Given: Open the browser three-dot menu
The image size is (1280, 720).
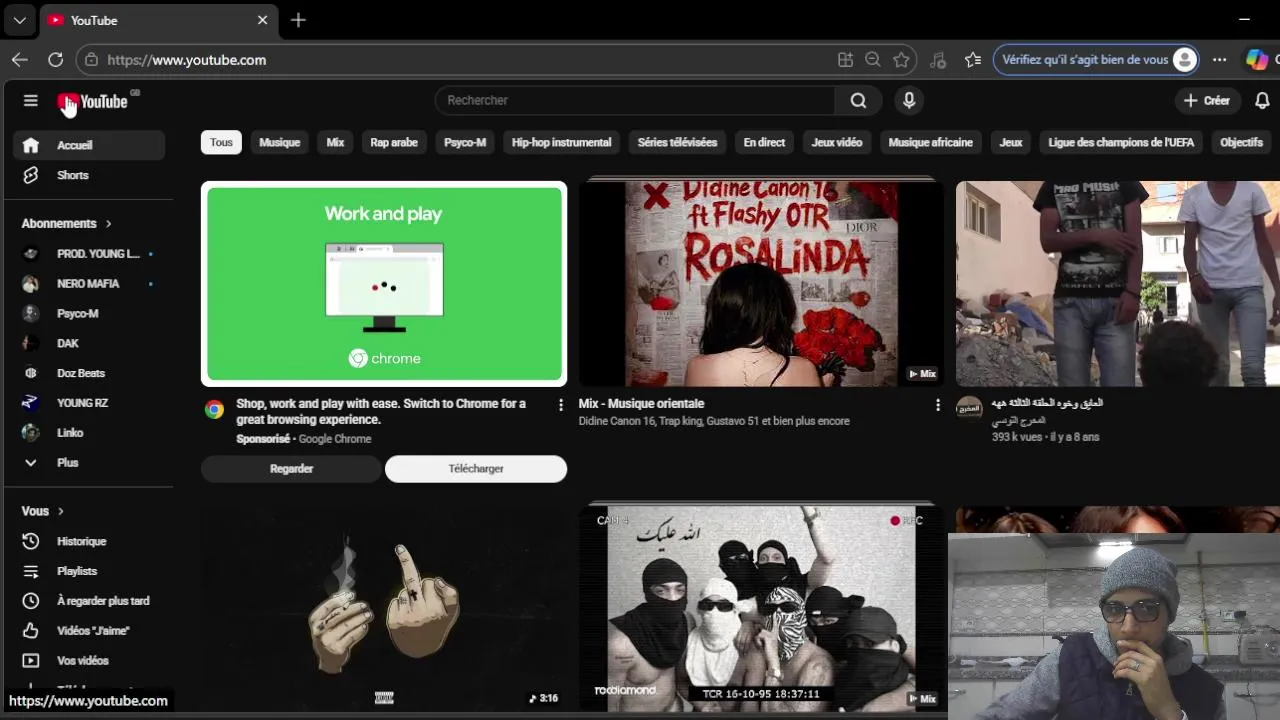Looking at the screenshot, I should [x=1219, y=60].
